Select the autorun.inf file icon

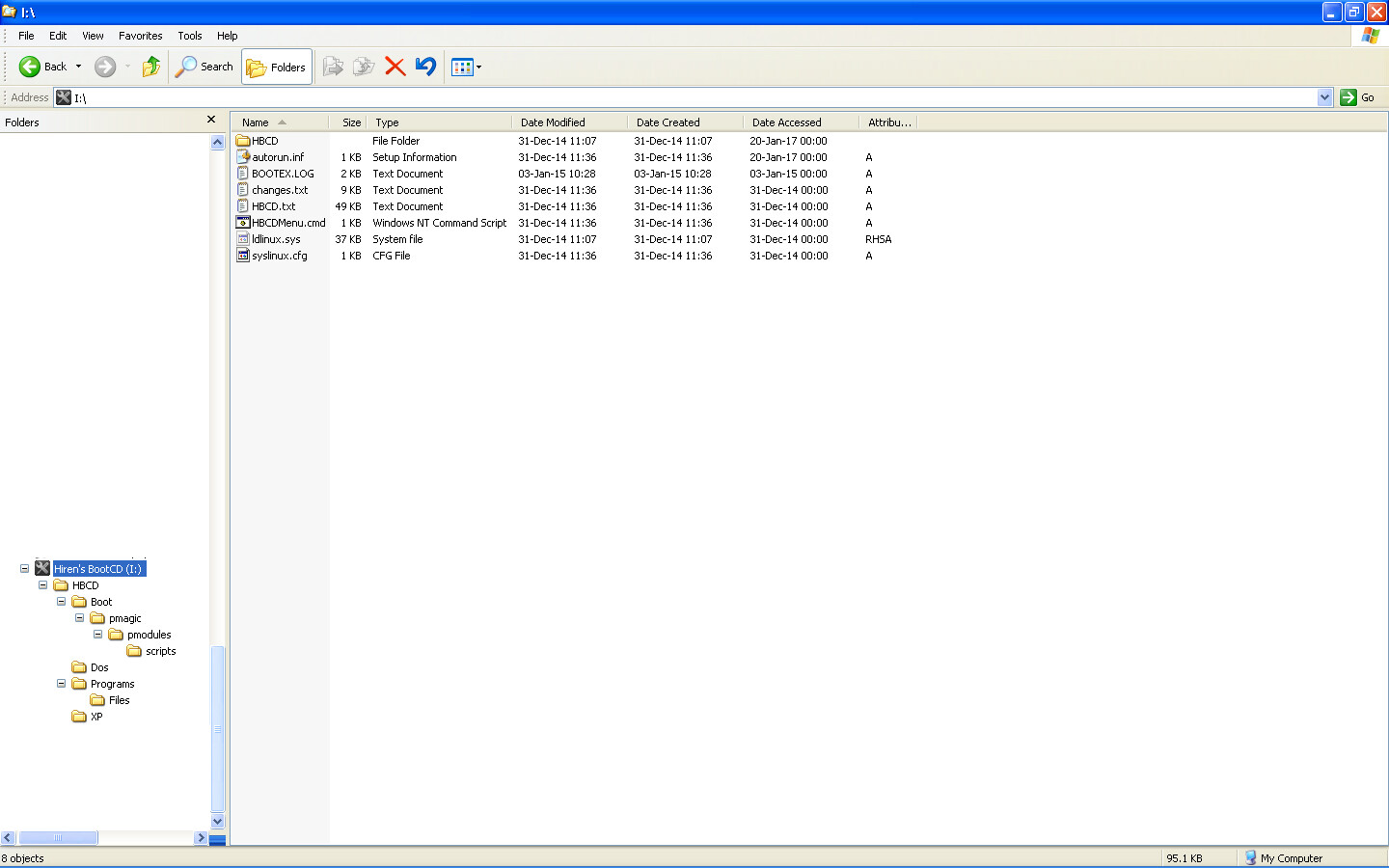point(243,157)
